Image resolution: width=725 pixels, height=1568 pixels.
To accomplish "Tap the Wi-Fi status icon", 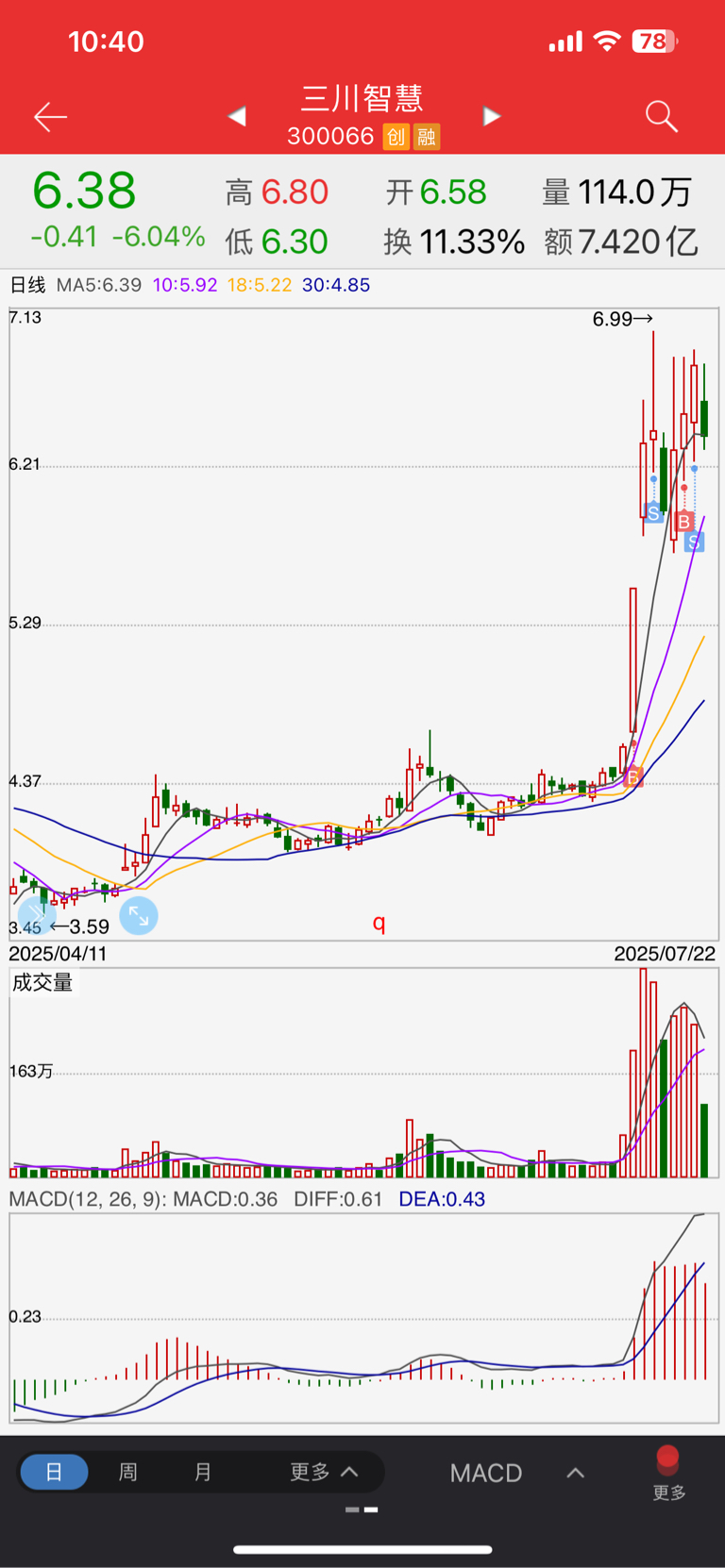I will [x=607, y=42].
